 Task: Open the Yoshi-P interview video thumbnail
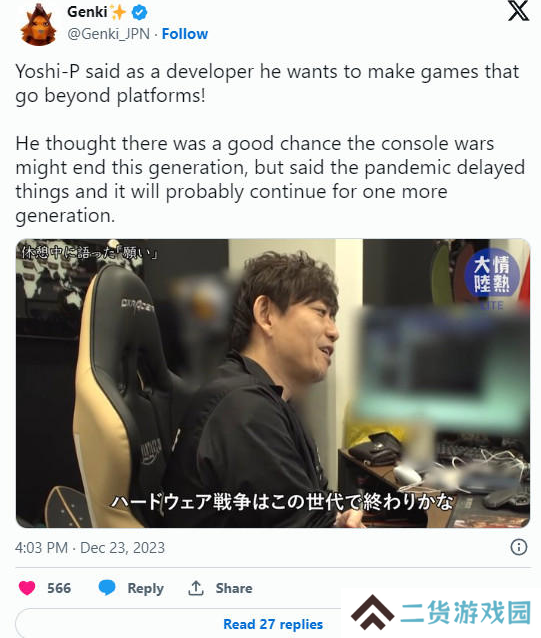(273, 383)
